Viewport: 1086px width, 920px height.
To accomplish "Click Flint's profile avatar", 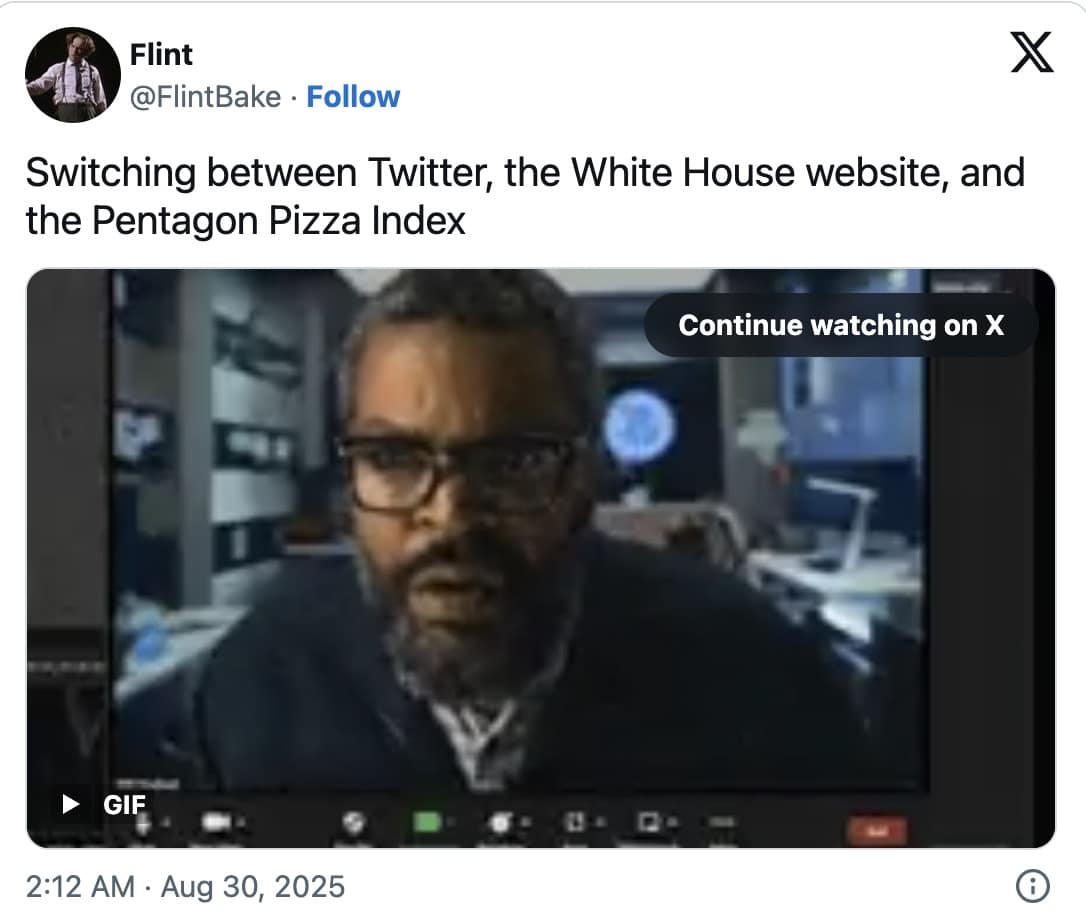I will tap(74, 72).
